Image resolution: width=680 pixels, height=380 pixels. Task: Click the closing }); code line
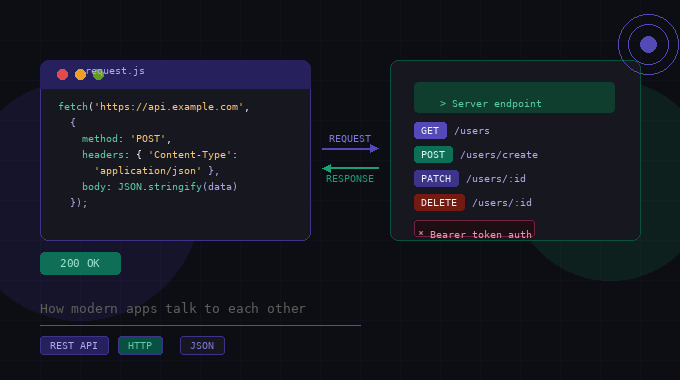pos(78,203)
